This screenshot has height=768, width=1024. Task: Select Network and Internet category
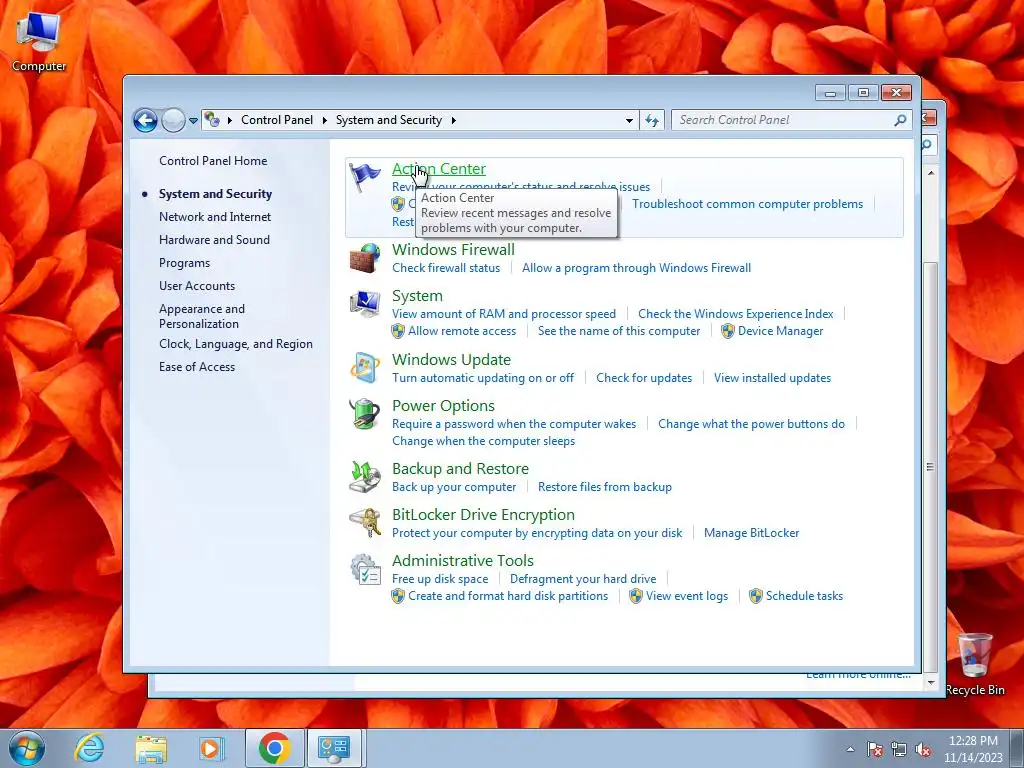click(215, 217)
